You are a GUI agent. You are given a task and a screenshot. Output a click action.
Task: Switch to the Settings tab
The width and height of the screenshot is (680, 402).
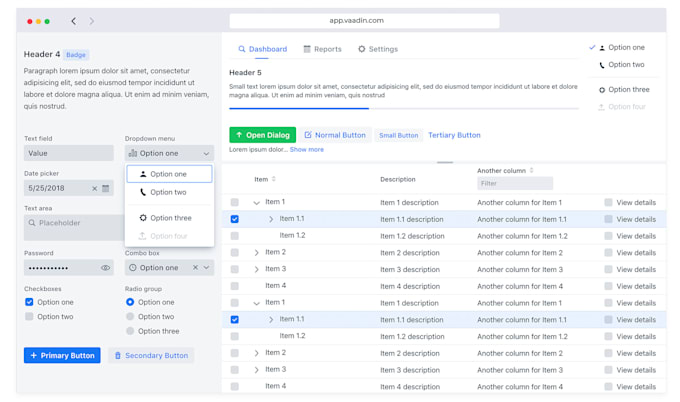pos(378,49)
